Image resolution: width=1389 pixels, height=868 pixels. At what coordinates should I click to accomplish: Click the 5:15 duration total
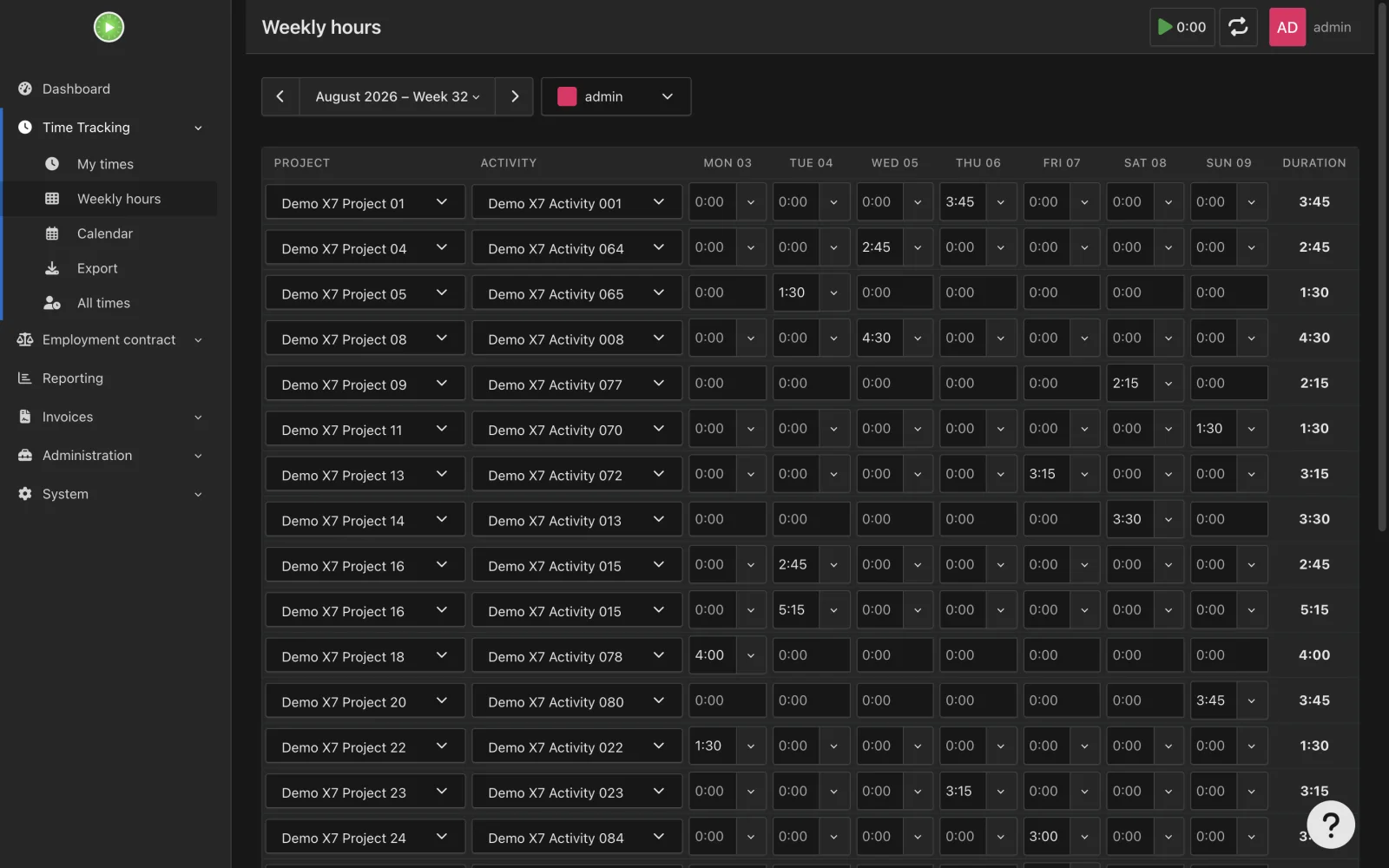(1314, 609)
